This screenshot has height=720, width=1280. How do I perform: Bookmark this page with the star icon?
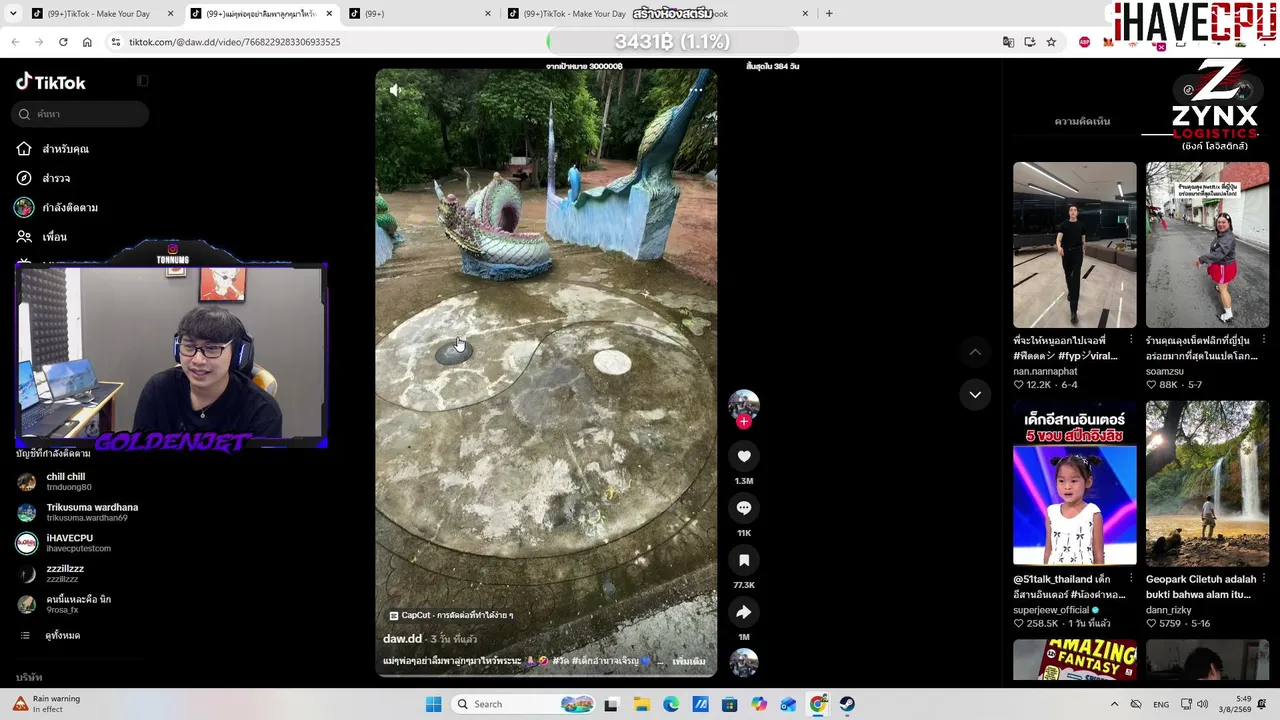click(1051, 42)
